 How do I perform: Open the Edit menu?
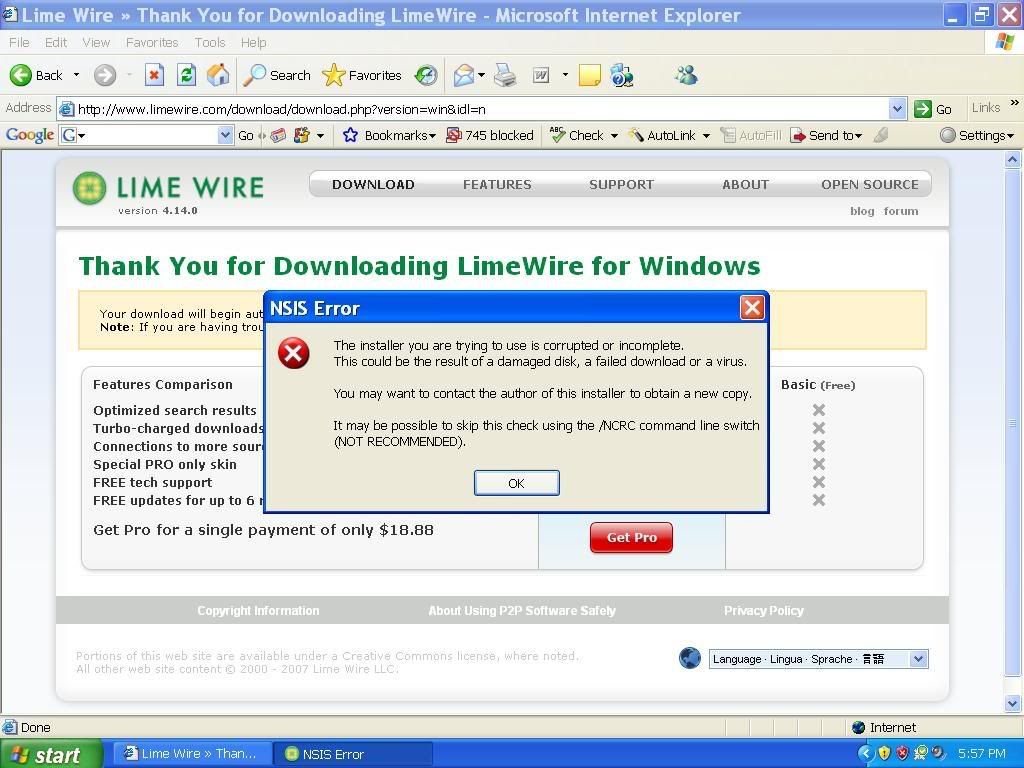click(x=56, y=42)
